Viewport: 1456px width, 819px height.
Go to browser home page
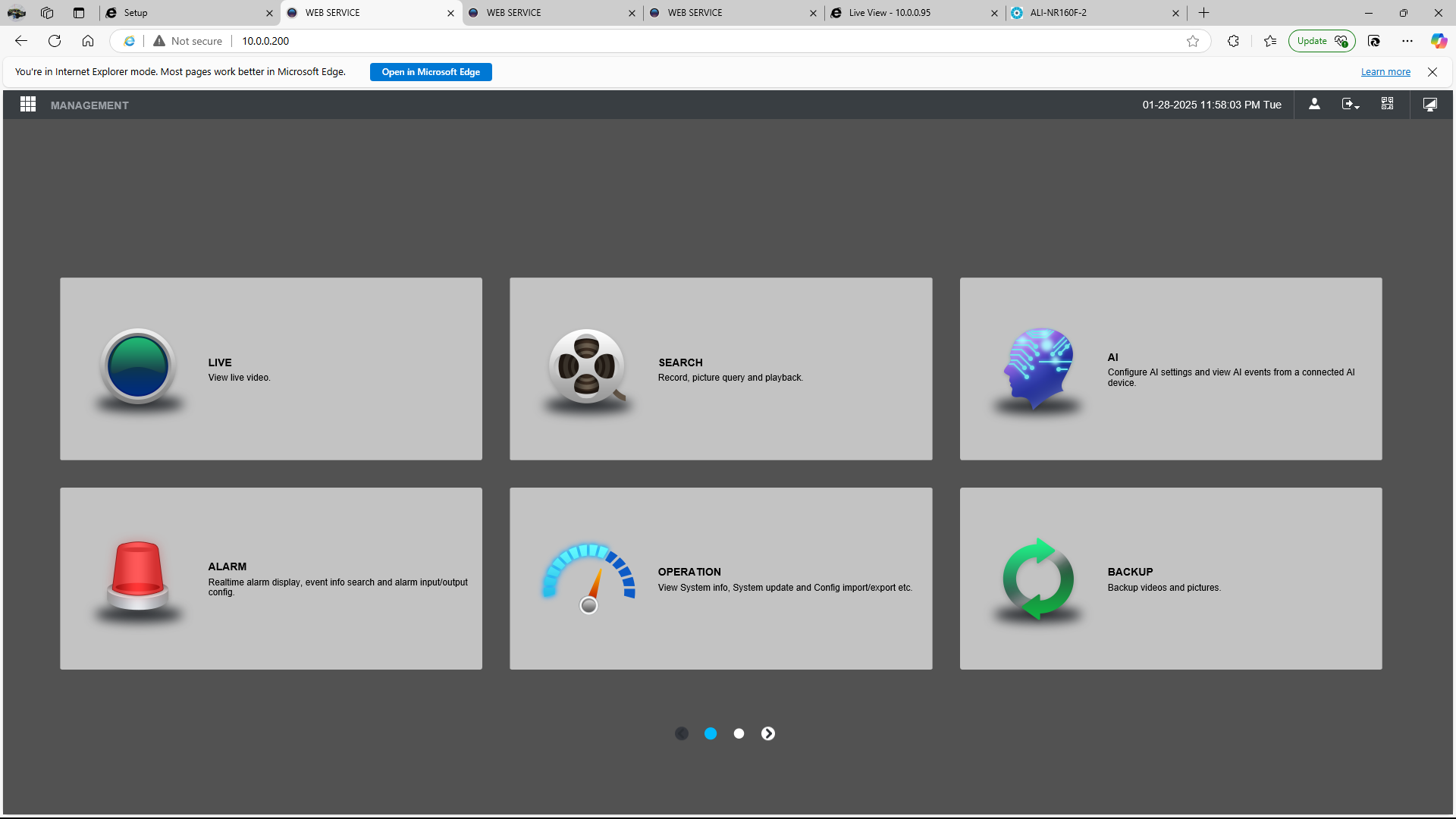88,41
